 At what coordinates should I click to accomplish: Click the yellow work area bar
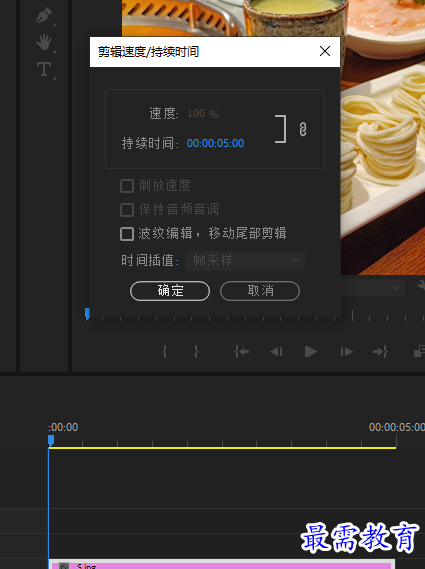(x=222, y=448)
